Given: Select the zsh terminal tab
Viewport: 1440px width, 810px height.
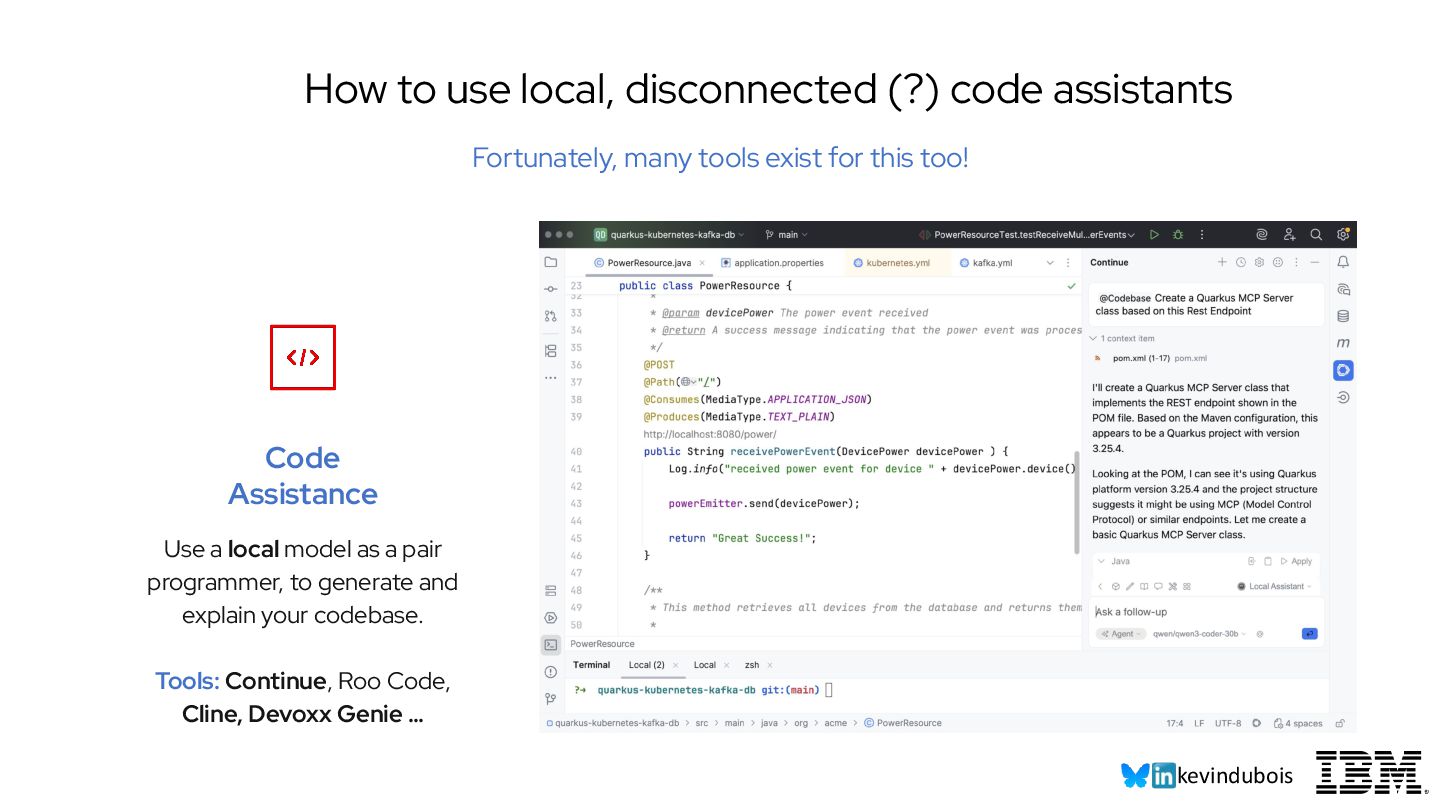Looking at the screenshot, I should pos(752,665).
